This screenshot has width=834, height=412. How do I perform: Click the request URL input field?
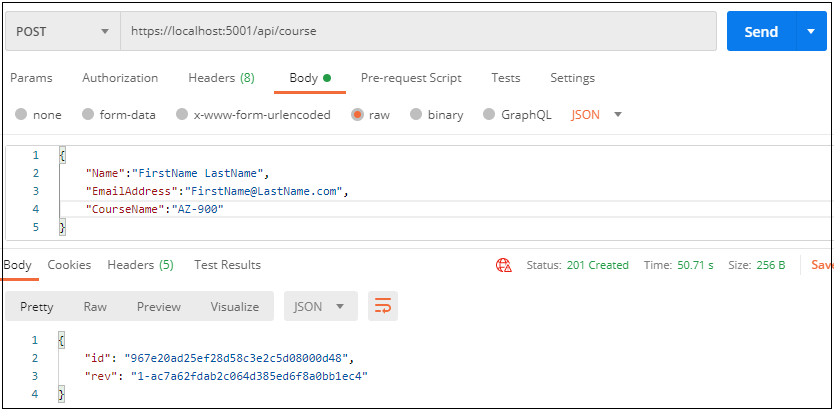[x=418, y=32]
